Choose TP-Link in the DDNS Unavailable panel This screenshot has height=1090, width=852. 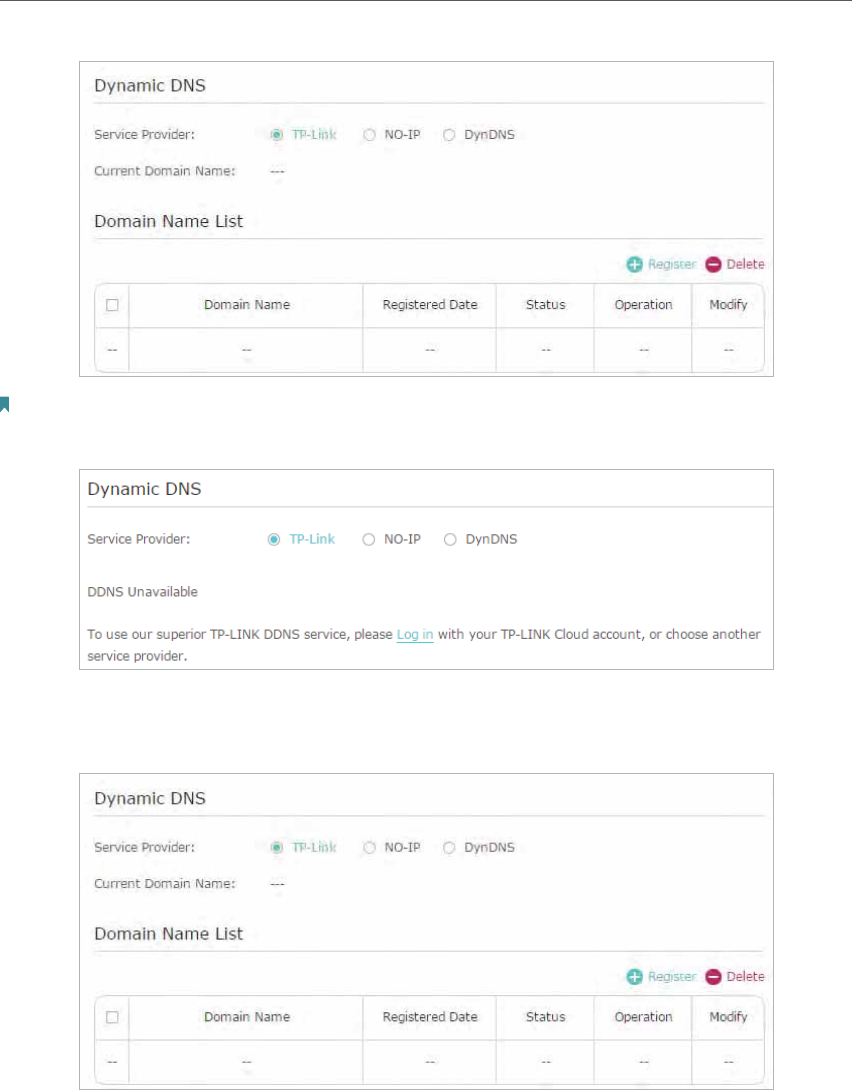(x=274, y=539)
